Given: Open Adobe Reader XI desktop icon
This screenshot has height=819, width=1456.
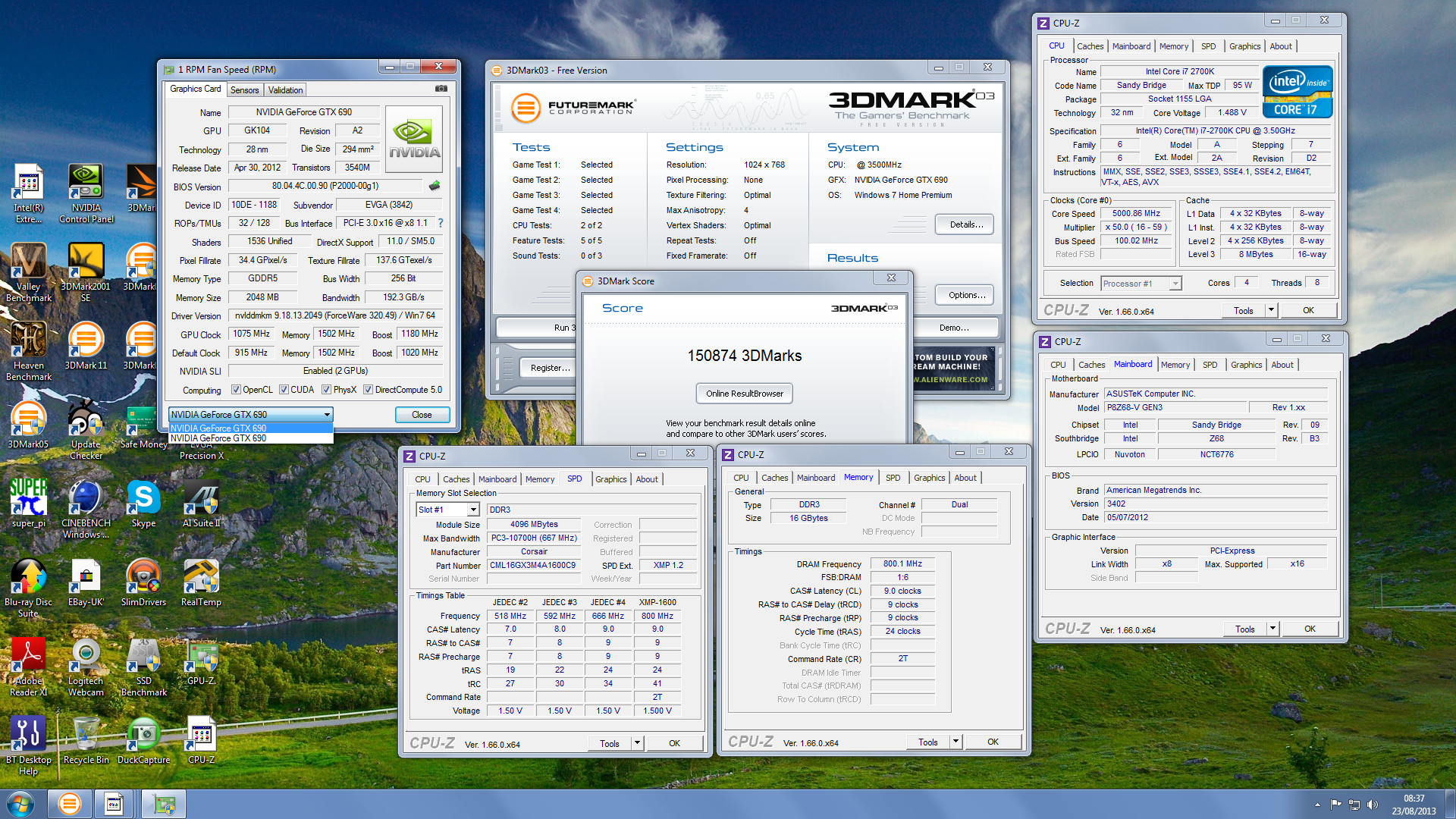Looking at the screenshot, I should pyautogui.click(x=28, y=667).
